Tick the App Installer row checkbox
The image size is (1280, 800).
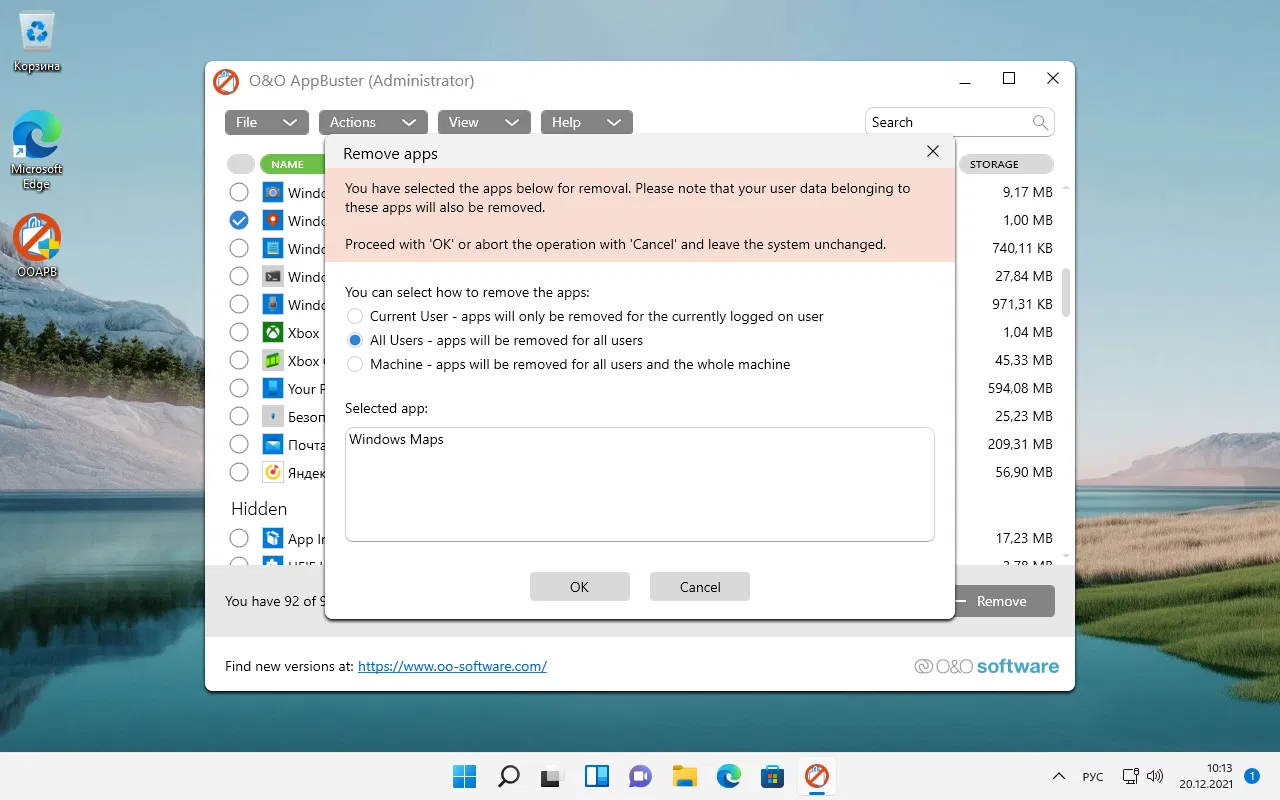[x=239, y=538]
